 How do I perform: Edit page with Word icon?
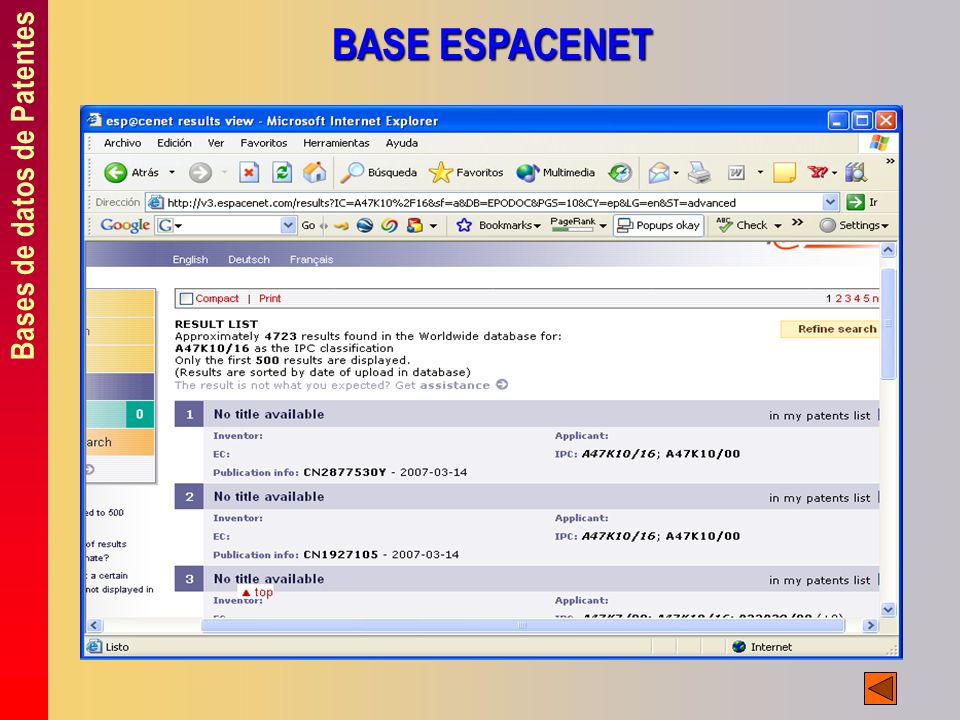[736, 173]
